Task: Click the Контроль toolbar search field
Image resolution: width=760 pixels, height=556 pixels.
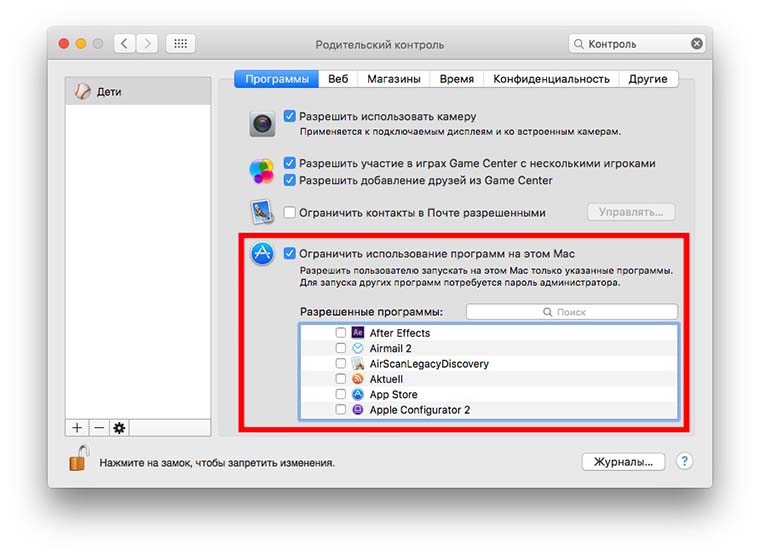Action: coord(636,44)
